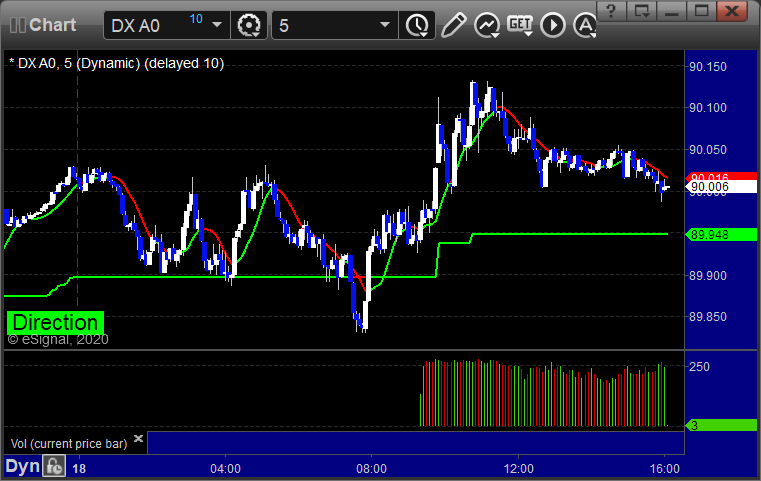Click the 18 date label on time axis
This screenshot has height=481, width=761.
pos(79,469)
